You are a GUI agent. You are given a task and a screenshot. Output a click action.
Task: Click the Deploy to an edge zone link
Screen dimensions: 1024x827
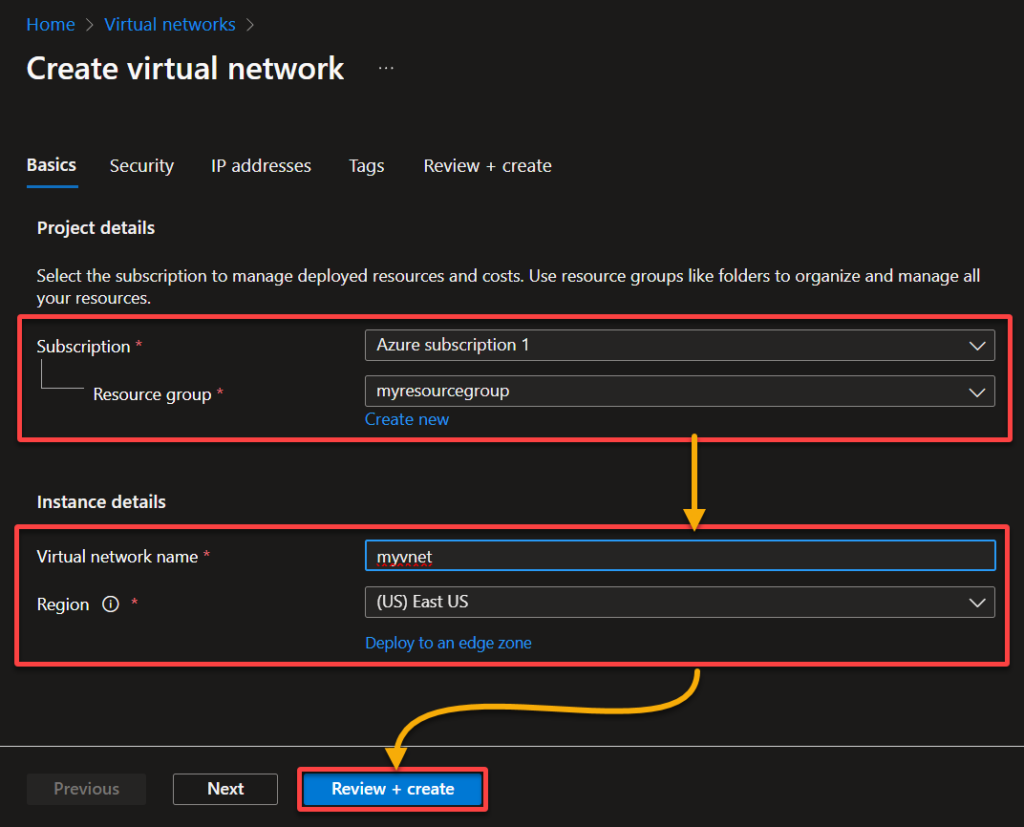448,643
